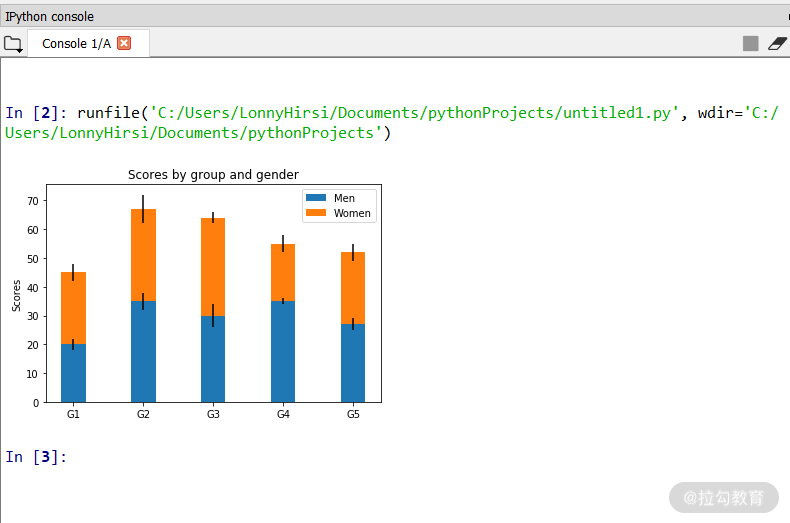Viewport: 790px width, 523px height.
Task: Click the blue Men legend swatch
Action: pos(316,198)
